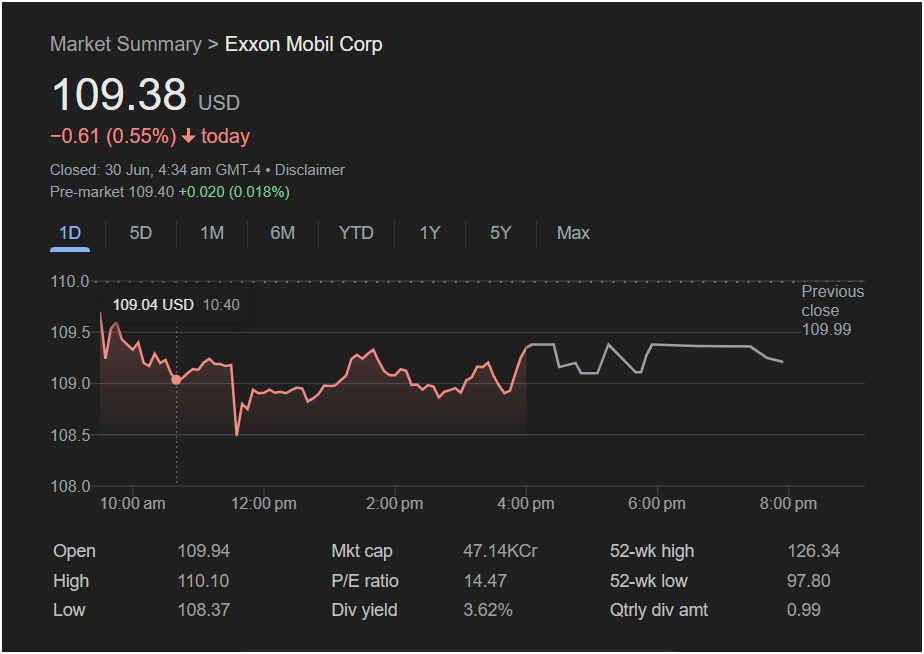The image size is (924, 654).
Task: Click the 52-wk high label
Action: (x=652, y=551)
